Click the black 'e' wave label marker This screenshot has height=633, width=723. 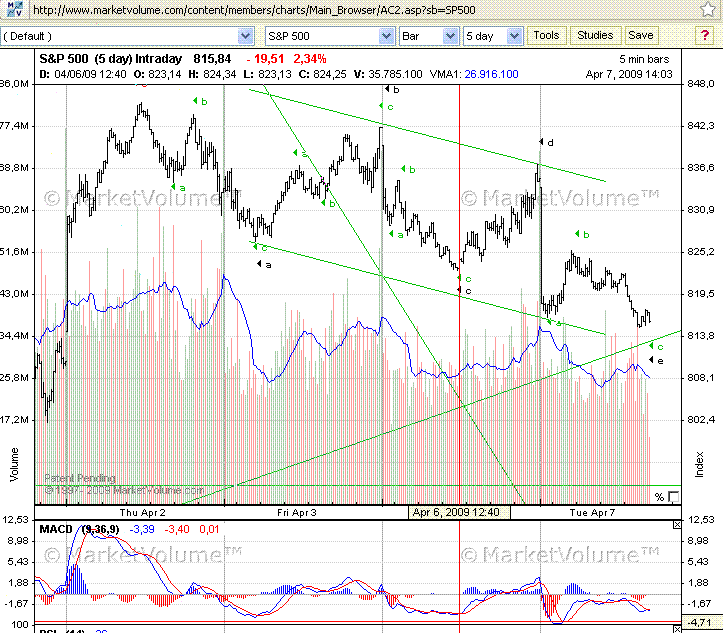[657, 361]
